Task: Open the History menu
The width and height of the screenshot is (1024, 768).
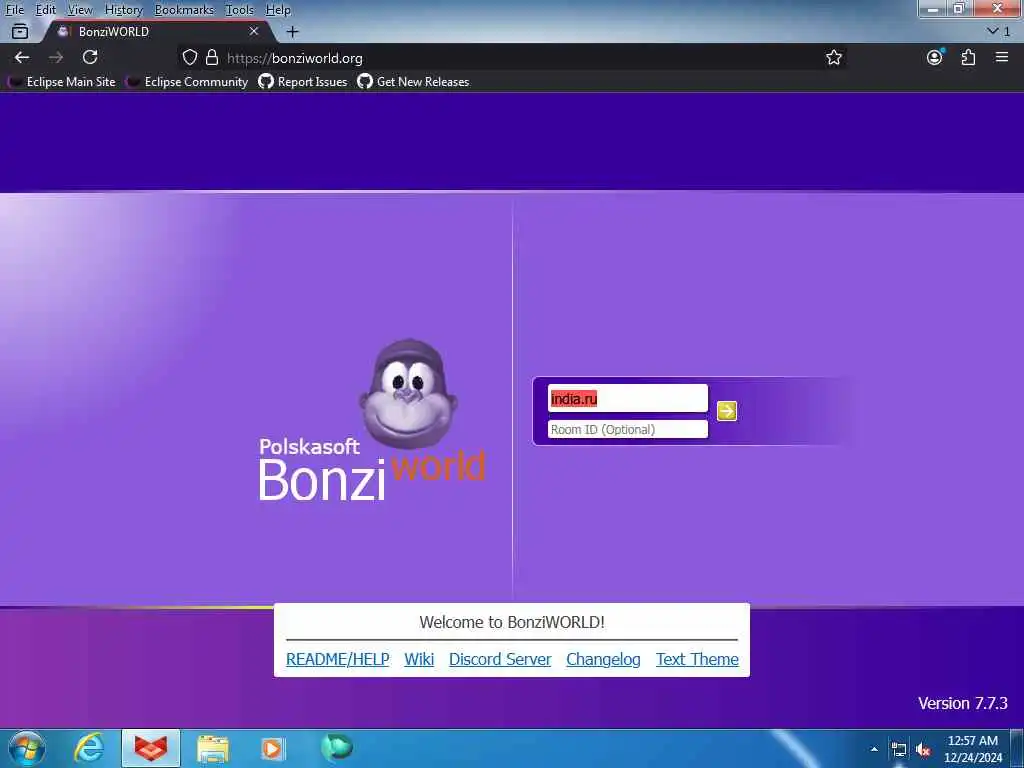Action: click(123, 10)
